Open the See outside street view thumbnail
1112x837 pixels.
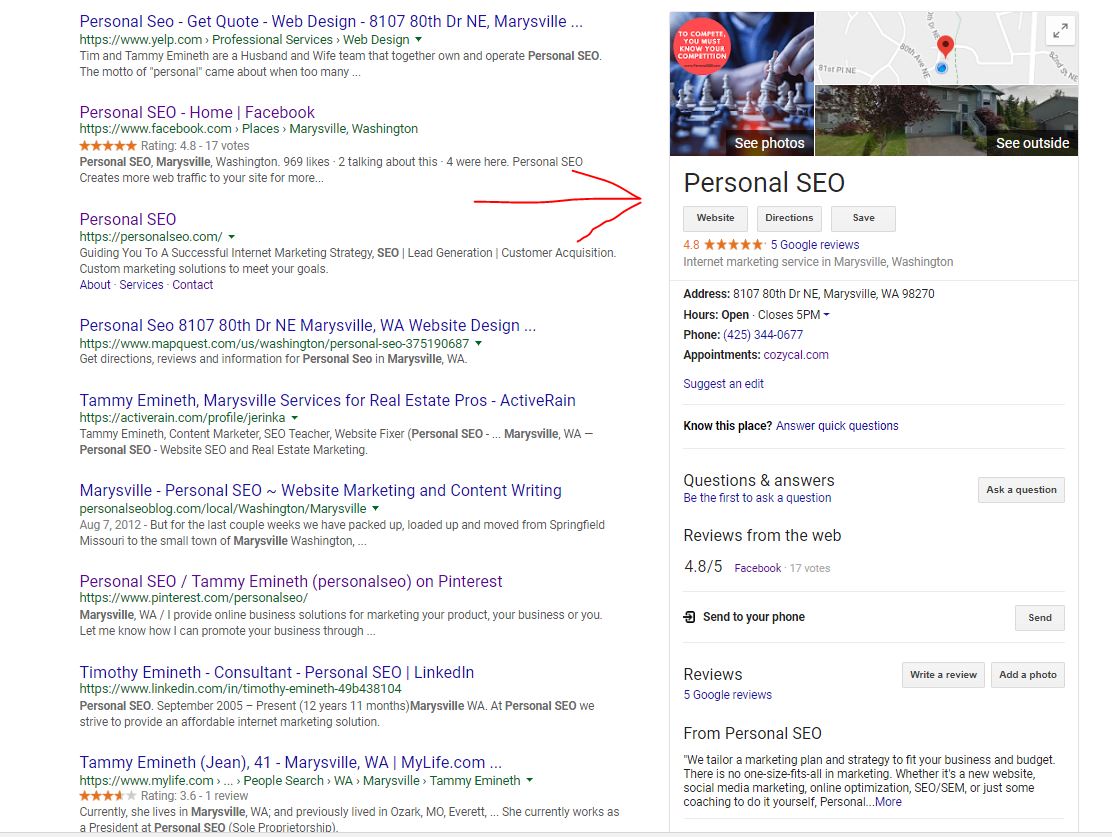pos(947,121)
